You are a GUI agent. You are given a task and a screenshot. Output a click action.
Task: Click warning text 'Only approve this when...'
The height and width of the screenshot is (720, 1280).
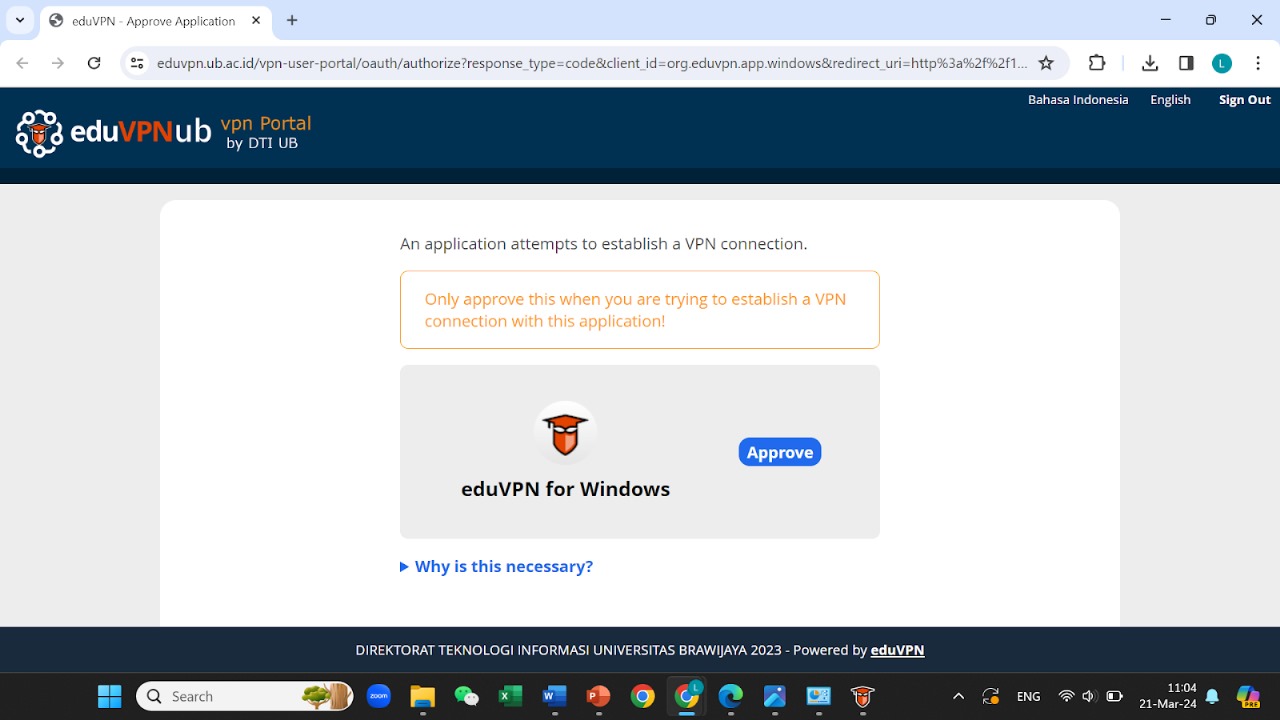pos(635,310)
